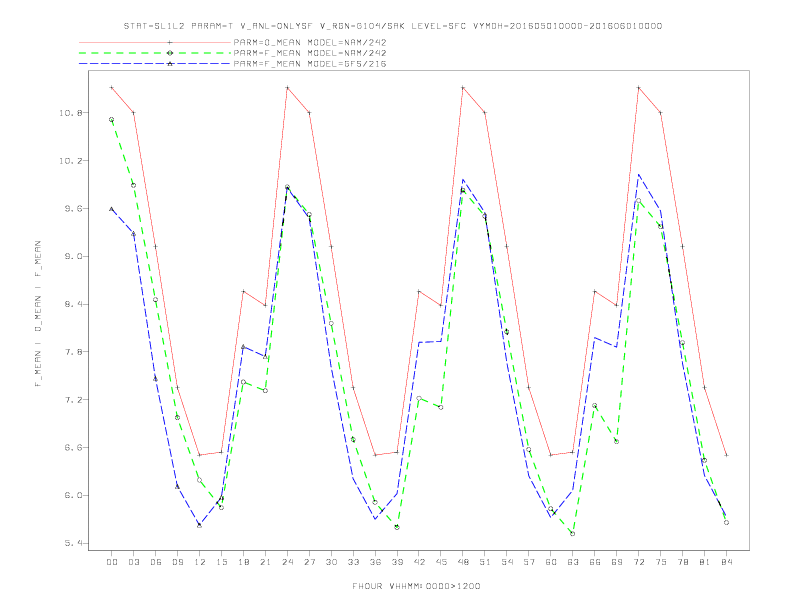Select legend entry PARM=O_MEAN MODEL=NAM/242
Viewport: 792px width, 612px height.
pos(310,42)
